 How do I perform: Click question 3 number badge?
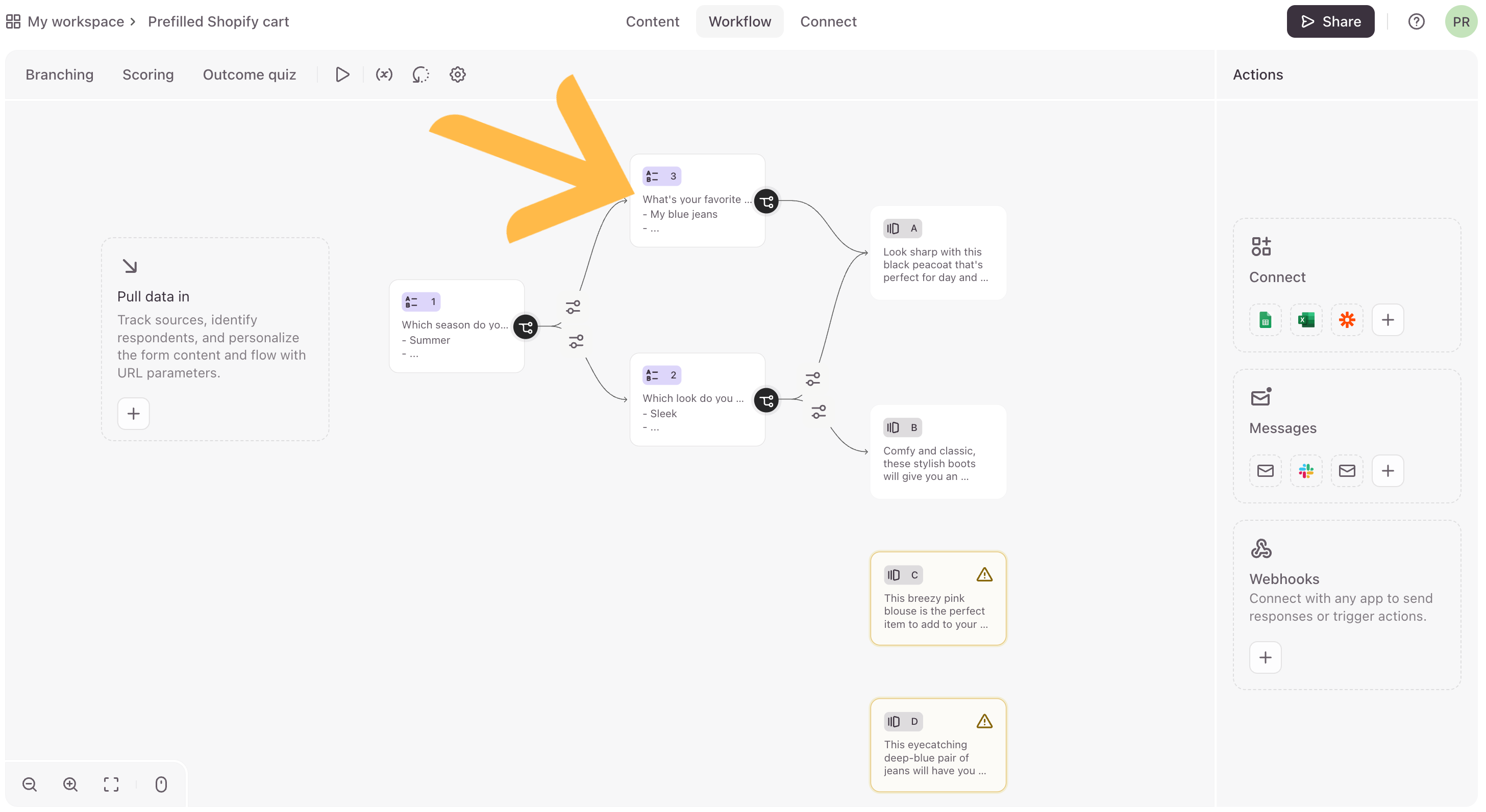click(x=662, y=176)
